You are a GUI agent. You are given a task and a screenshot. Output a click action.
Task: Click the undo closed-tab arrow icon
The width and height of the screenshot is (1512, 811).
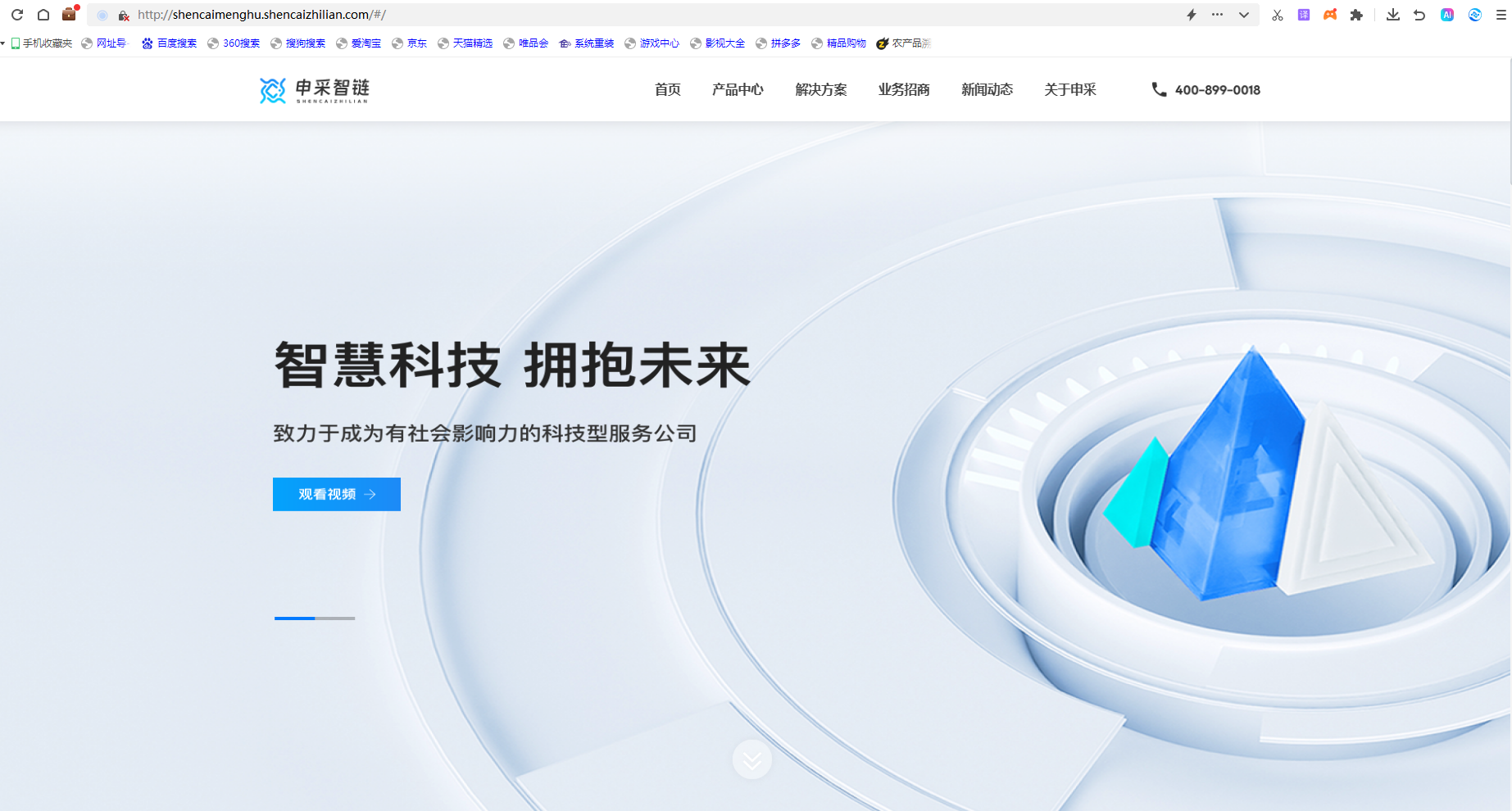tap(1420, 15)
